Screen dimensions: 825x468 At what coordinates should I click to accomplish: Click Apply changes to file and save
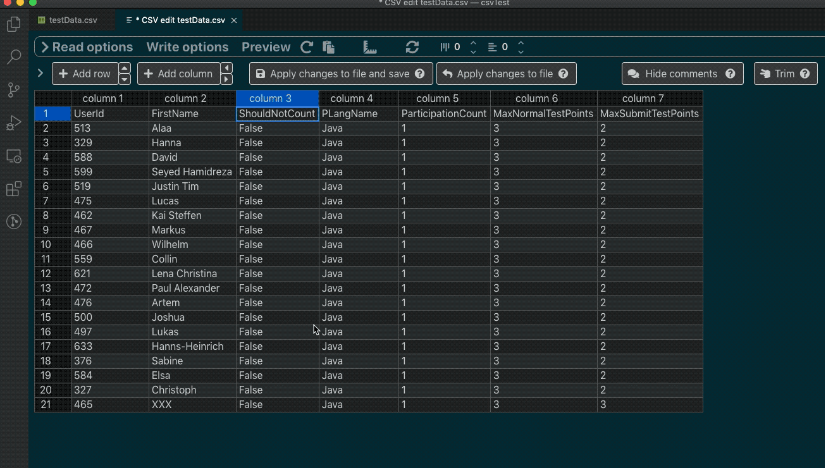coord(339,74)
